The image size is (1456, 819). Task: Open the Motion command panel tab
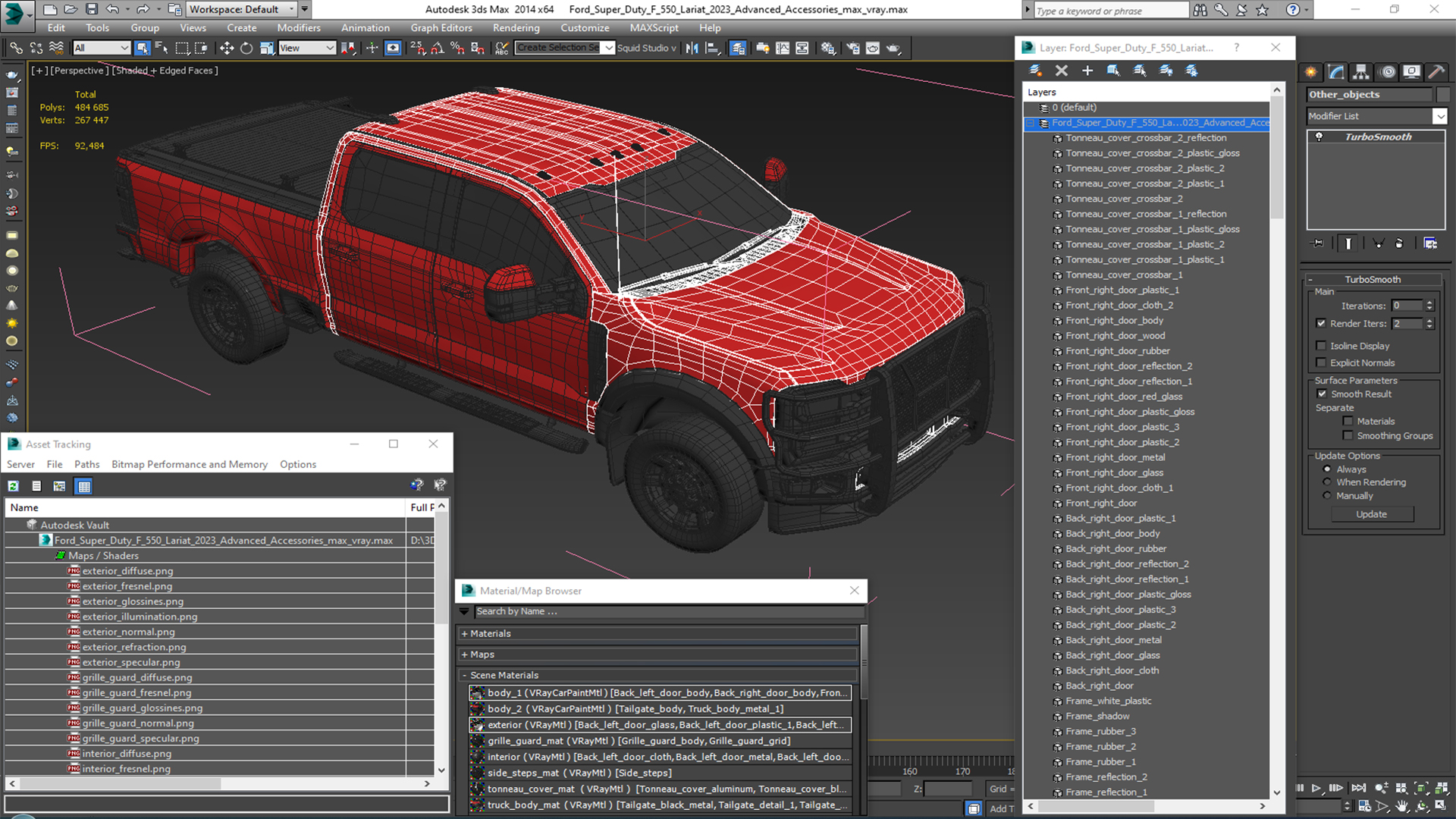coord(1388,72)
